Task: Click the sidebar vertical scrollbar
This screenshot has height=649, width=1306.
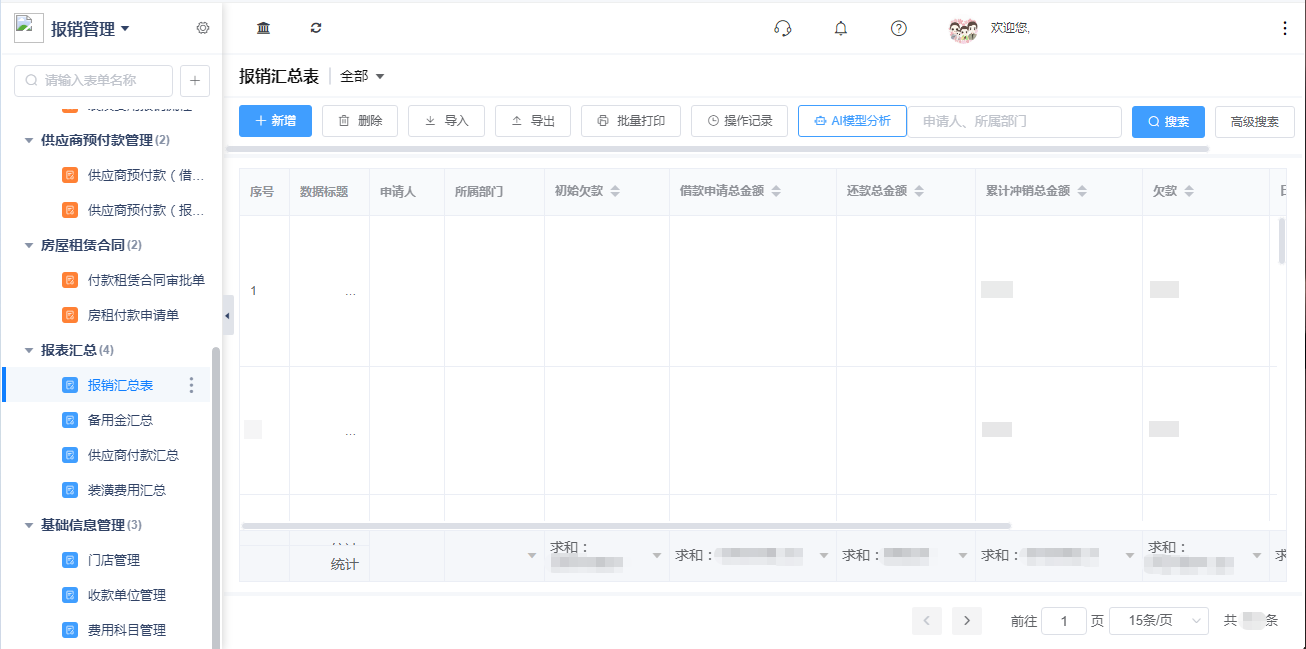Action: point(215,497)
